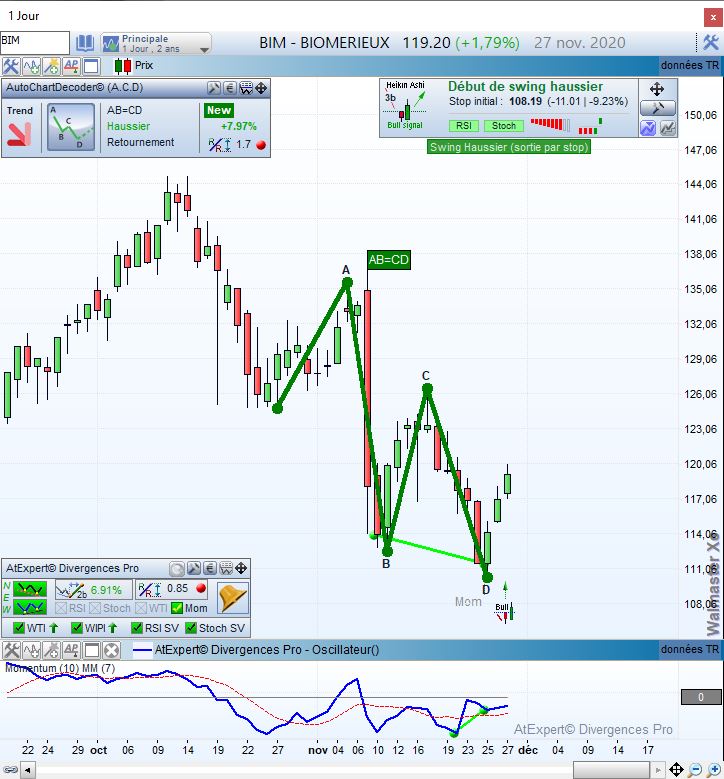Viewport: 724px width, 779px height.
Task: Open the hammer settings button in swing panel
Action: pos(657,108)
